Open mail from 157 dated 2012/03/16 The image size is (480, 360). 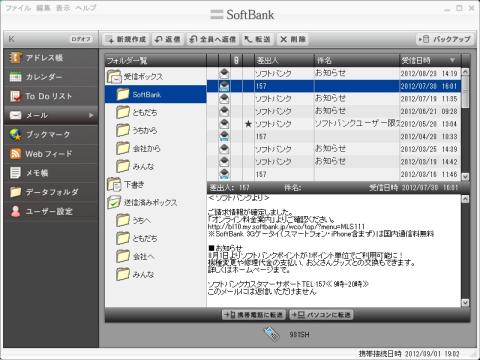click(334, 174)
